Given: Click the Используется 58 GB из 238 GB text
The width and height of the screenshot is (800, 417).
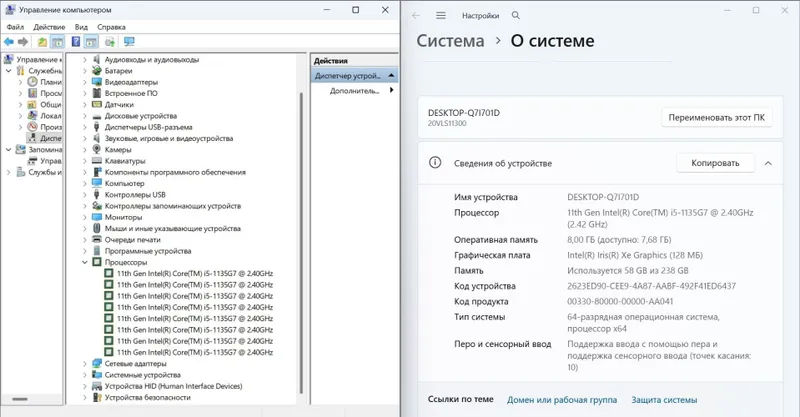Looking at the screenshot, I should coord(628,271).
